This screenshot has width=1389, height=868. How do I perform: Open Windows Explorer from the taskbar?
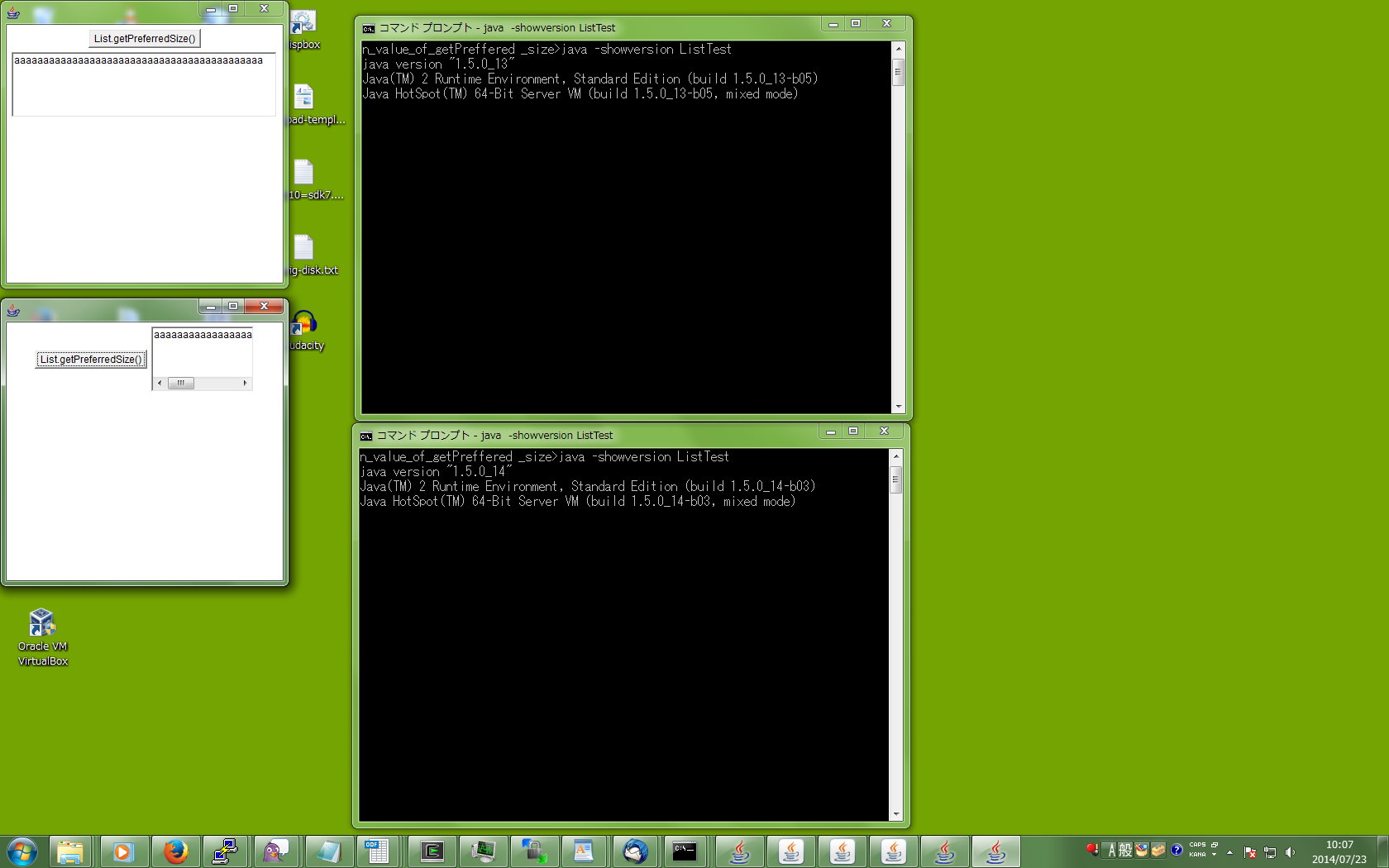pos(71,851)
